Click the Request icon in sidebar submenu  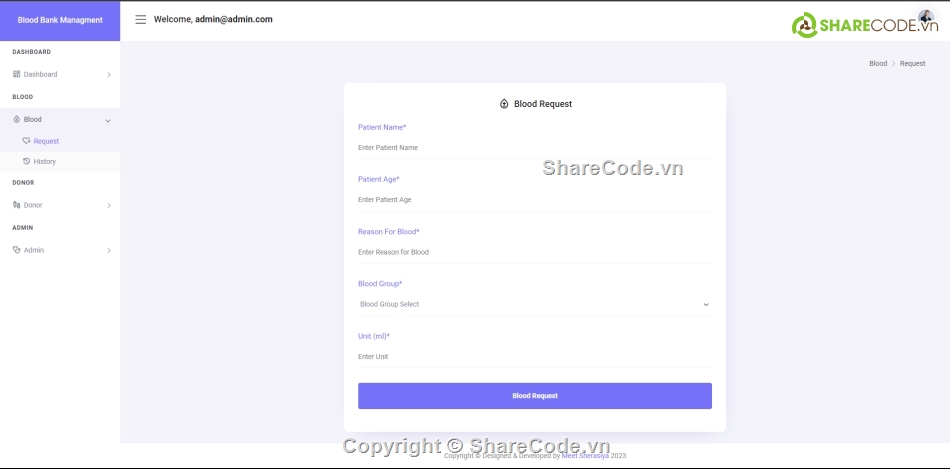pos(27,141)
